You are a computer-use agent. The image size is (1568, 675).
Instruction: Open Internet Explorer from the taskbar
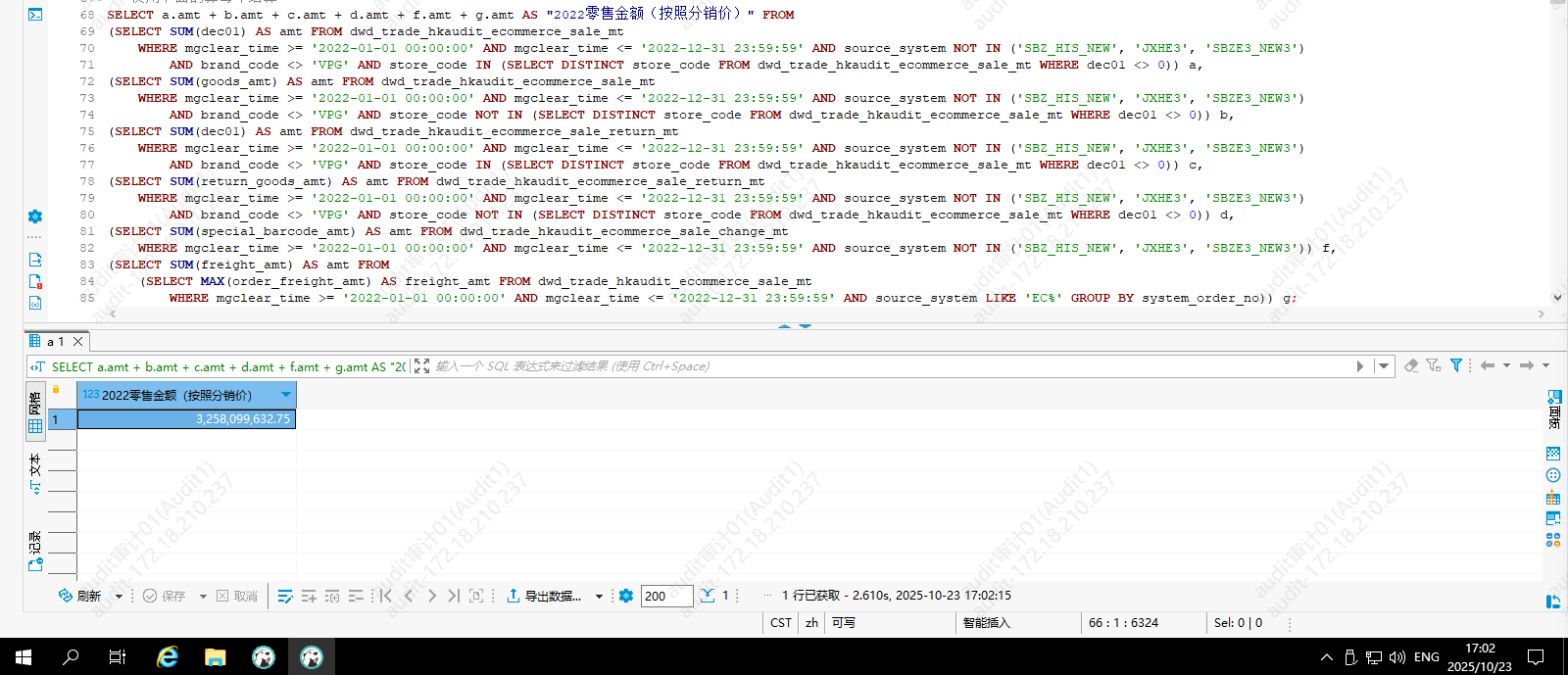click(x=168, y=657)
